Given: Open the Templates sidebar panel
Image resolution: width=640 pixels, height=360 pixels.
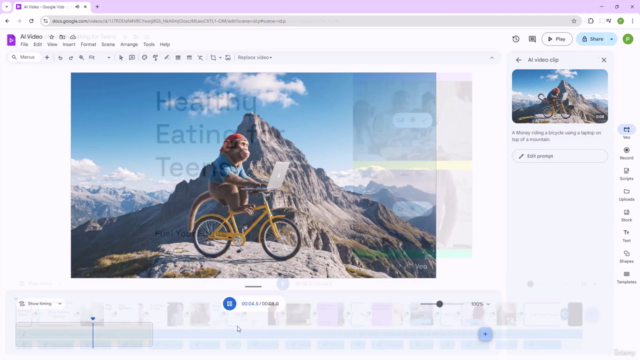Looking at the screenshot, I should 627,277.
